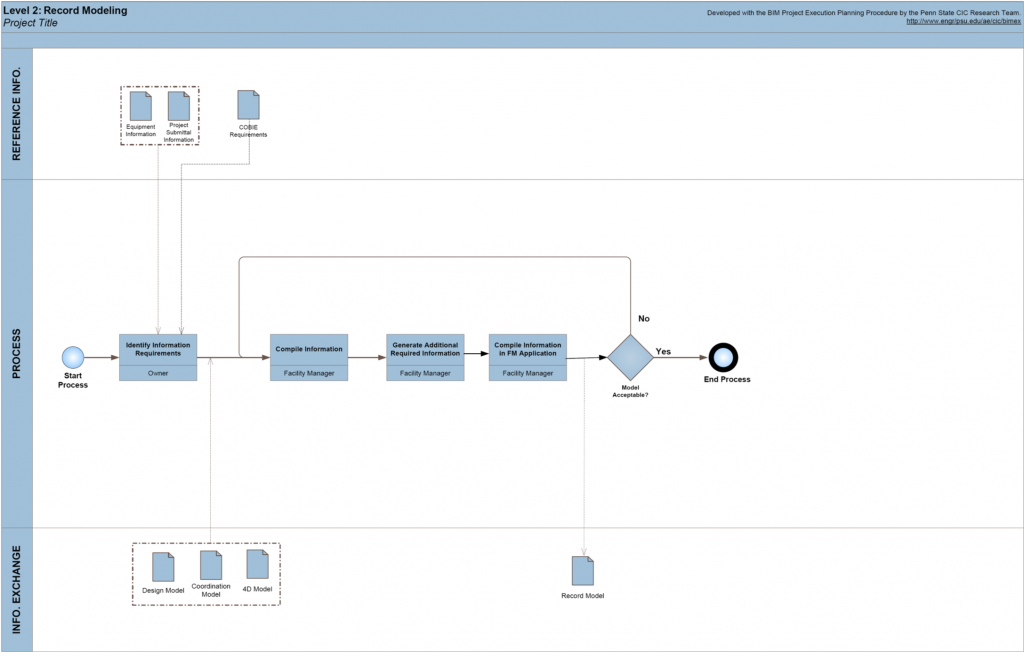The image size is (1024, 652).
Task: Select Compile Information in FM Application box
Action: tap(527, 350)
